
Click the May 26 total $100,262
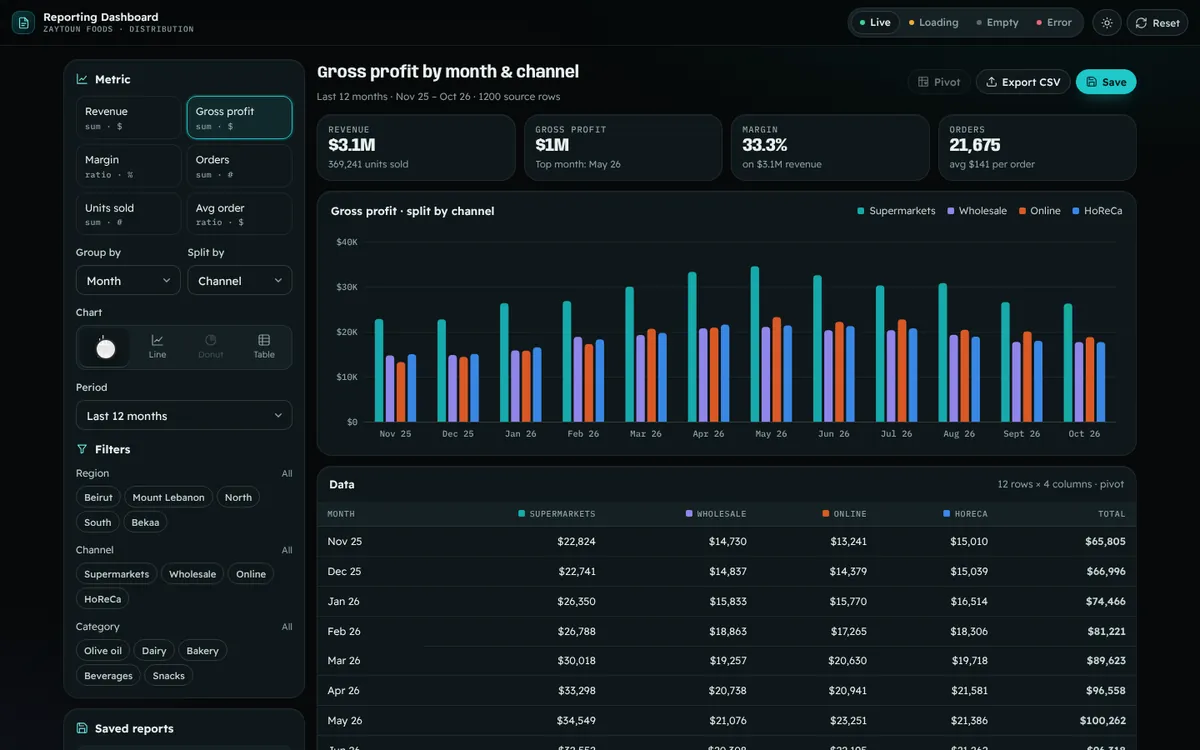(x=1102, y=720)
